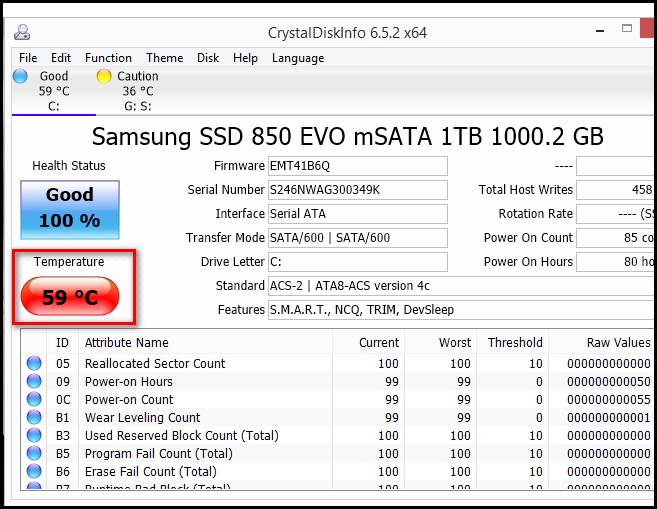
Task: Open the Function menu
Action: tap(108, 58)
